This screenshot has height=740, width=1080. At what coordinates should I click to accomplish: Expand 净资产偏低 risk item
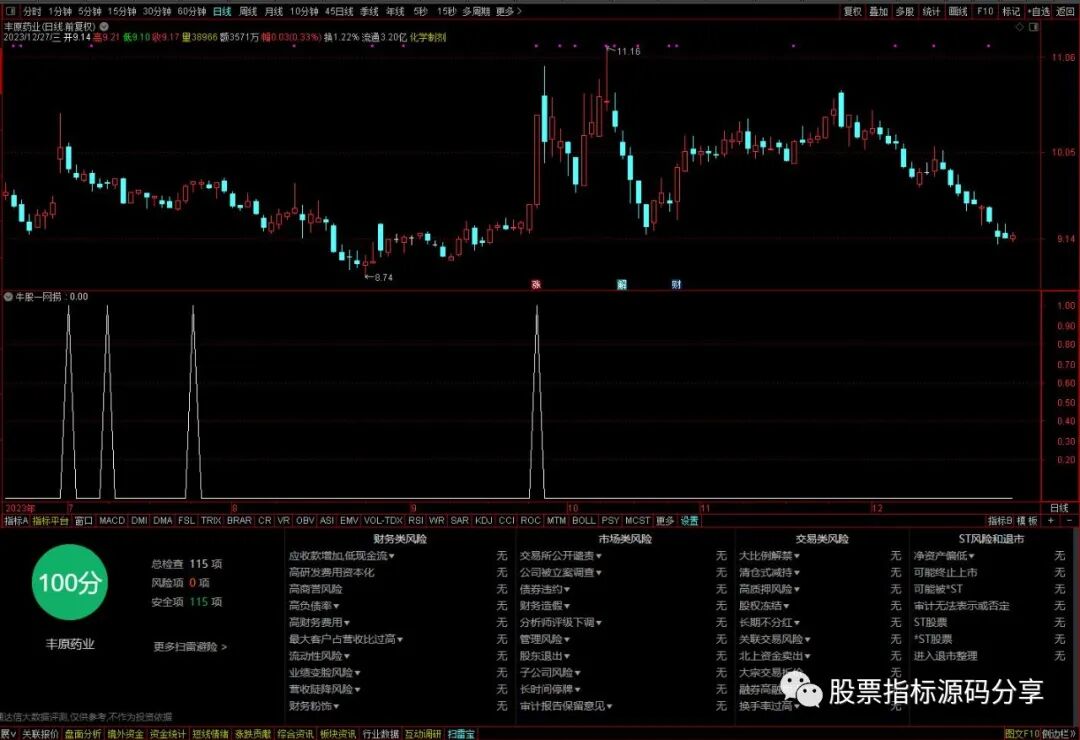pos(944,556)
